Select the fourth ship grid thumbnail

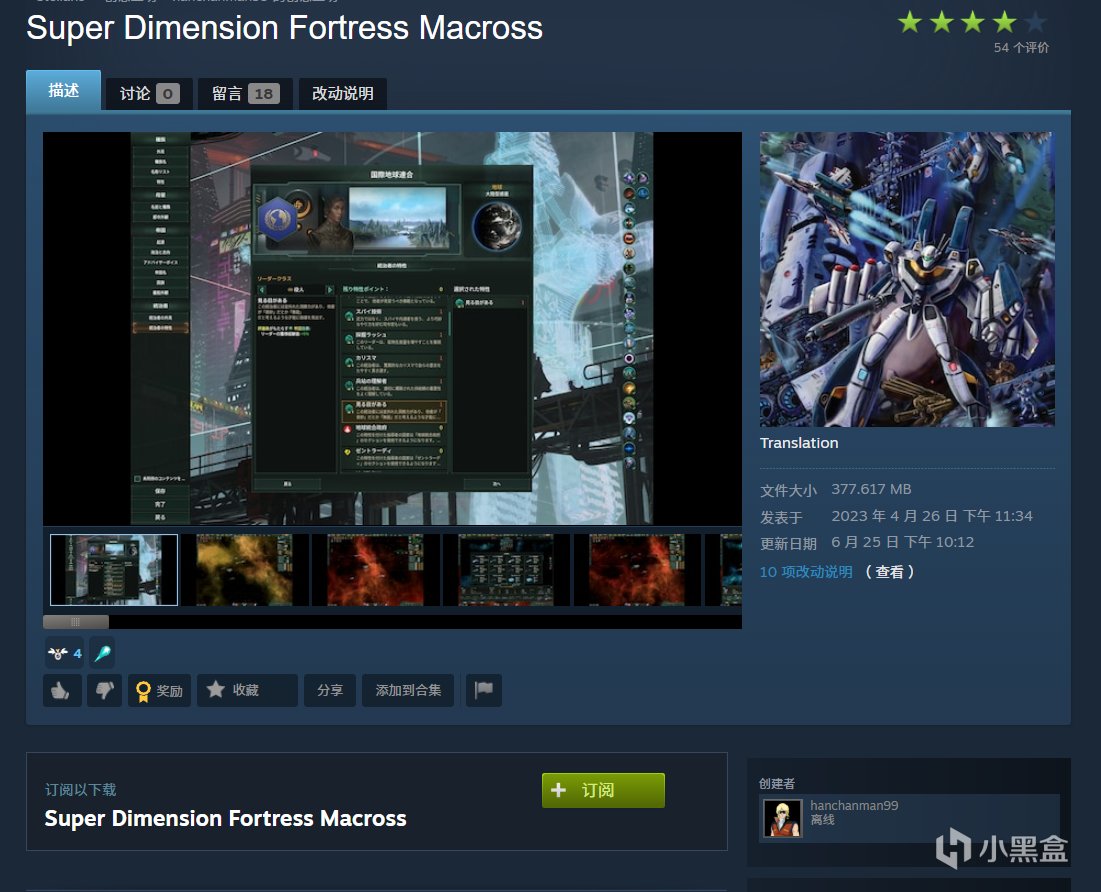[x=506, y=570]
